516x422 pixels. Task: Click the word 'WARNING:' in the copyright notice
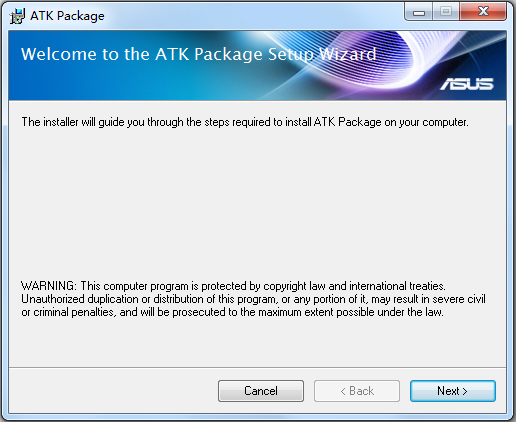click(x=49, y=286)
